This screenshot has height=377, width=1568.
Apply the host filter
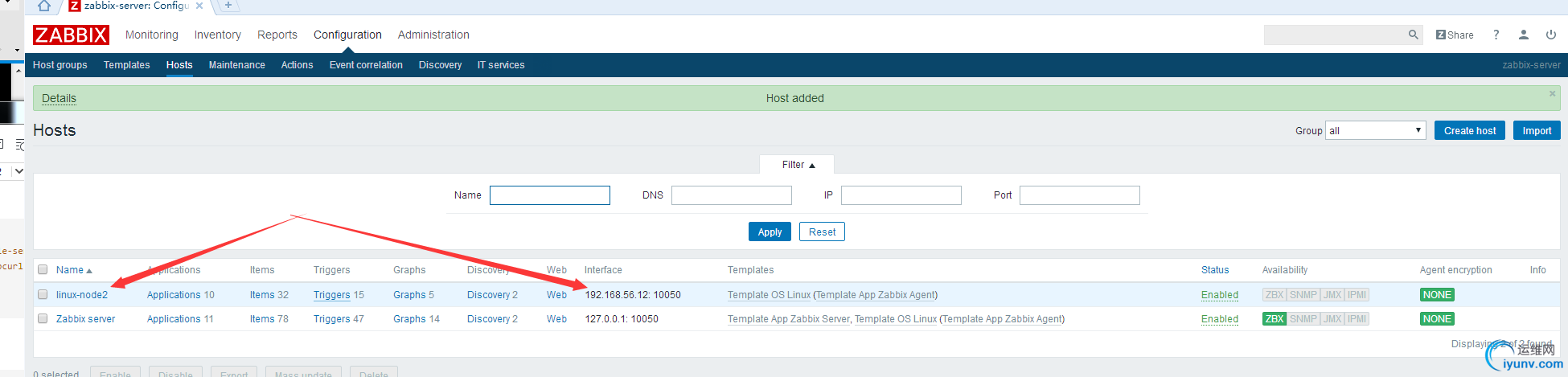click(x=770, y=232)
